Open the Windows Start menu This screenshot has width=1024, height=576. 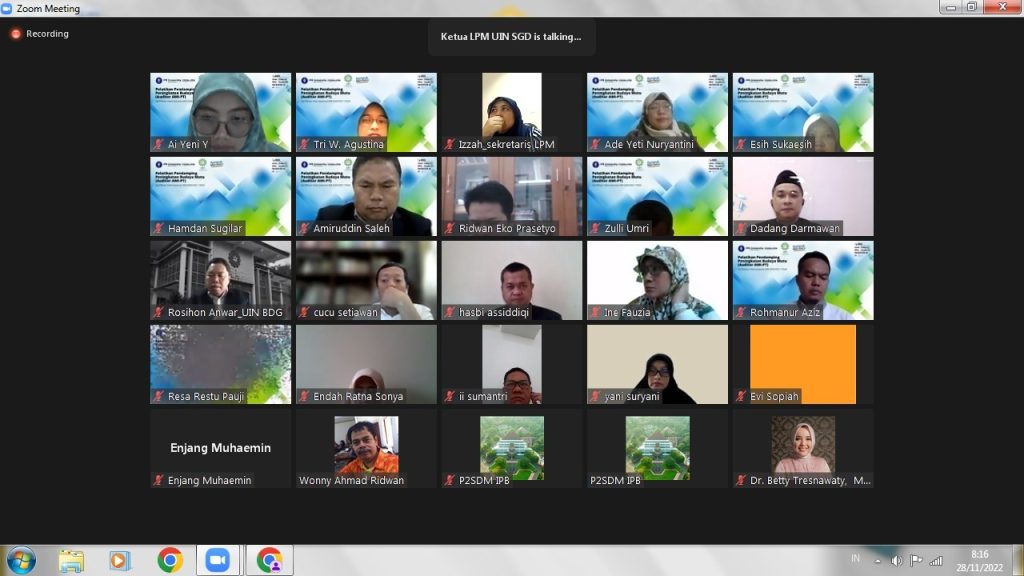[x=20, y=560]
